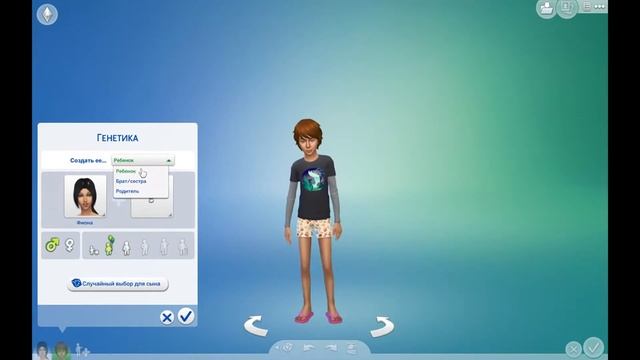This screenshot has height=360, width=640.
Task: Select the male gender symbol
Action: [x=52, y=245]
